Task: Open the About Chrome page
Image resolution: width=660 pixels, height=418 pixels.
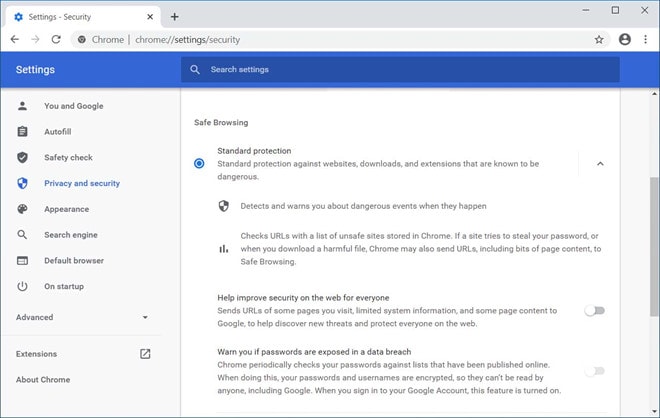Action: coord(43,380)
